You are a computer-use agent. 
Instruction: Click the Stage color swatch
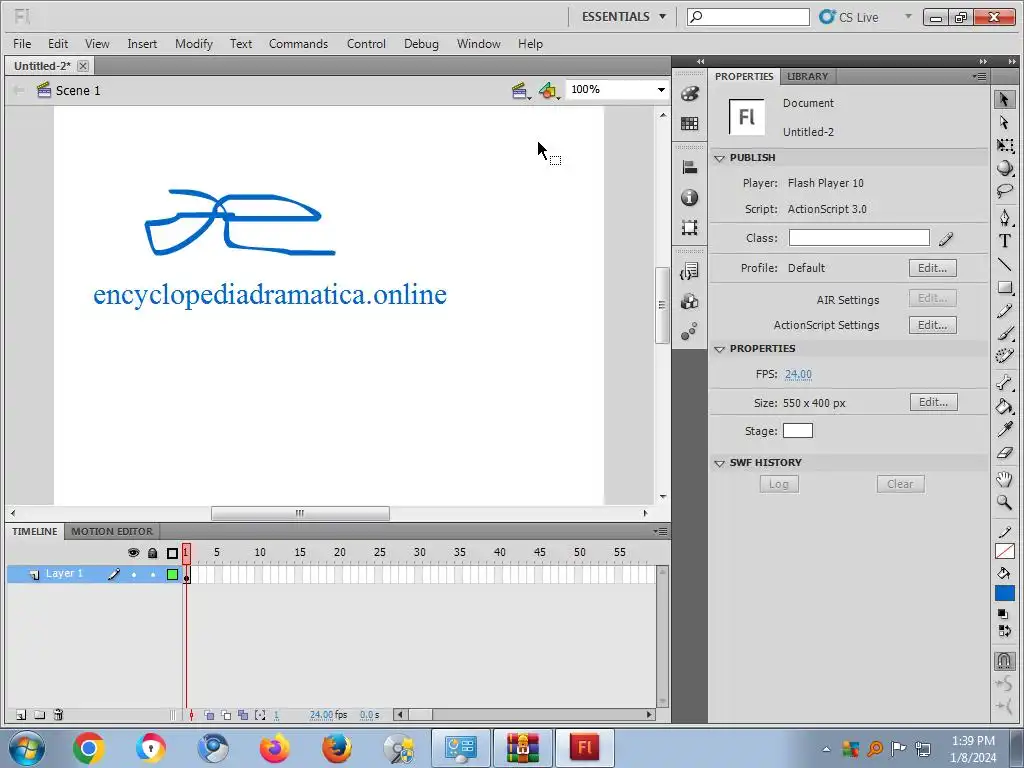[x=798, y=431]
